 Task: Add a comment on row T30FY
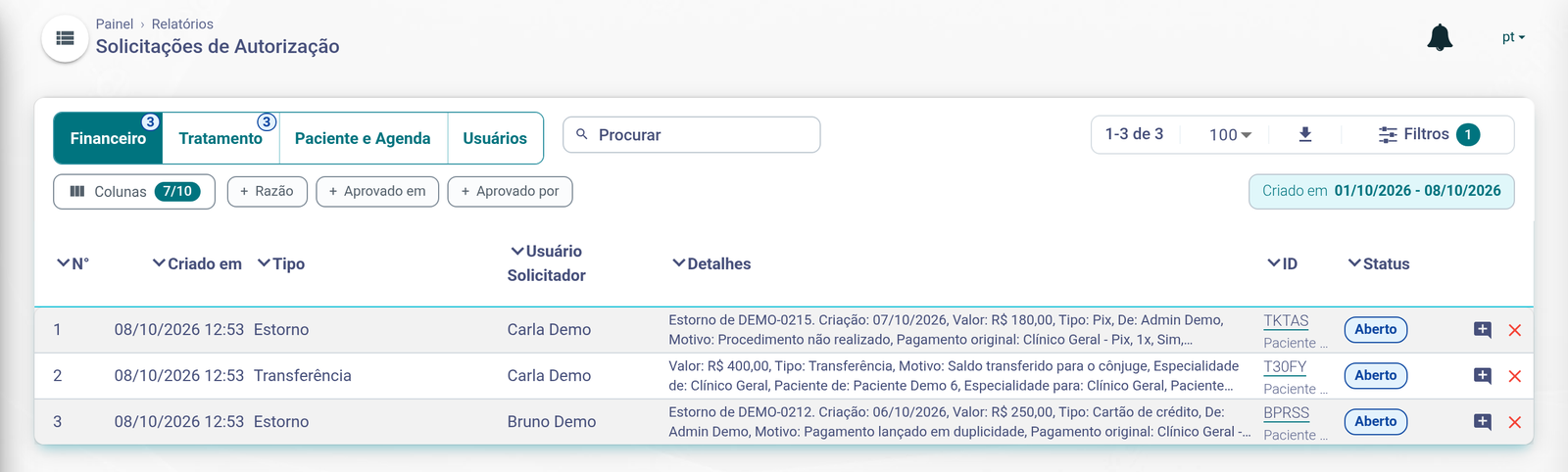[1483, 376]
